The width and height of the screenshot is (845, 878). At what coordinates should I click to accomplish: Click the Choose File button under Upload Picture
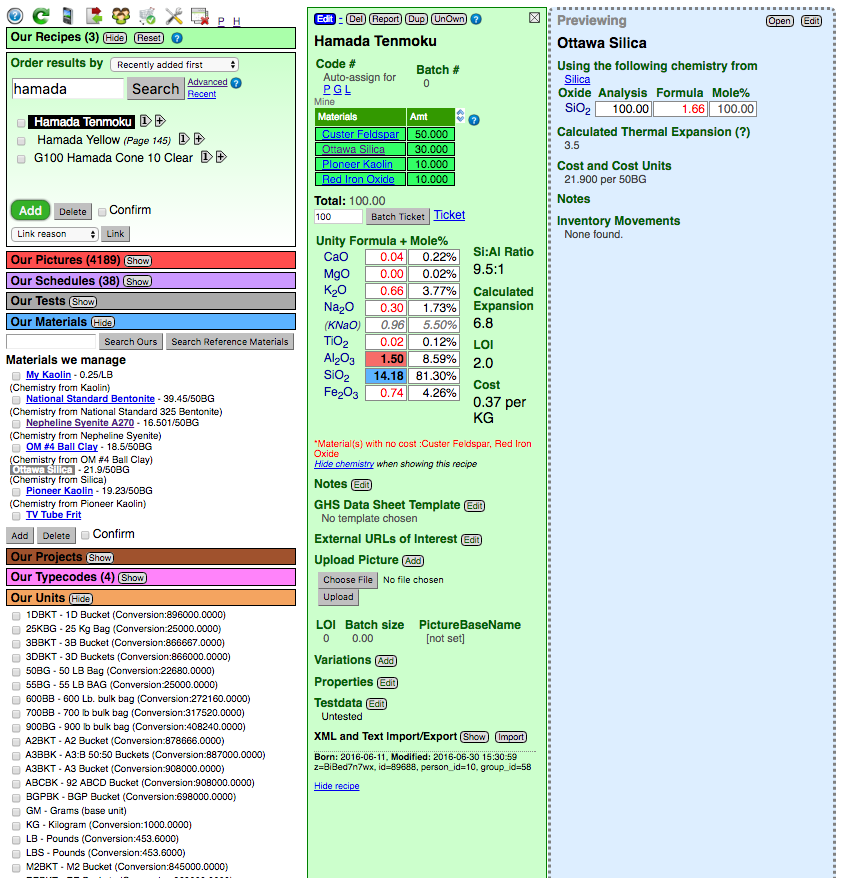348,580
